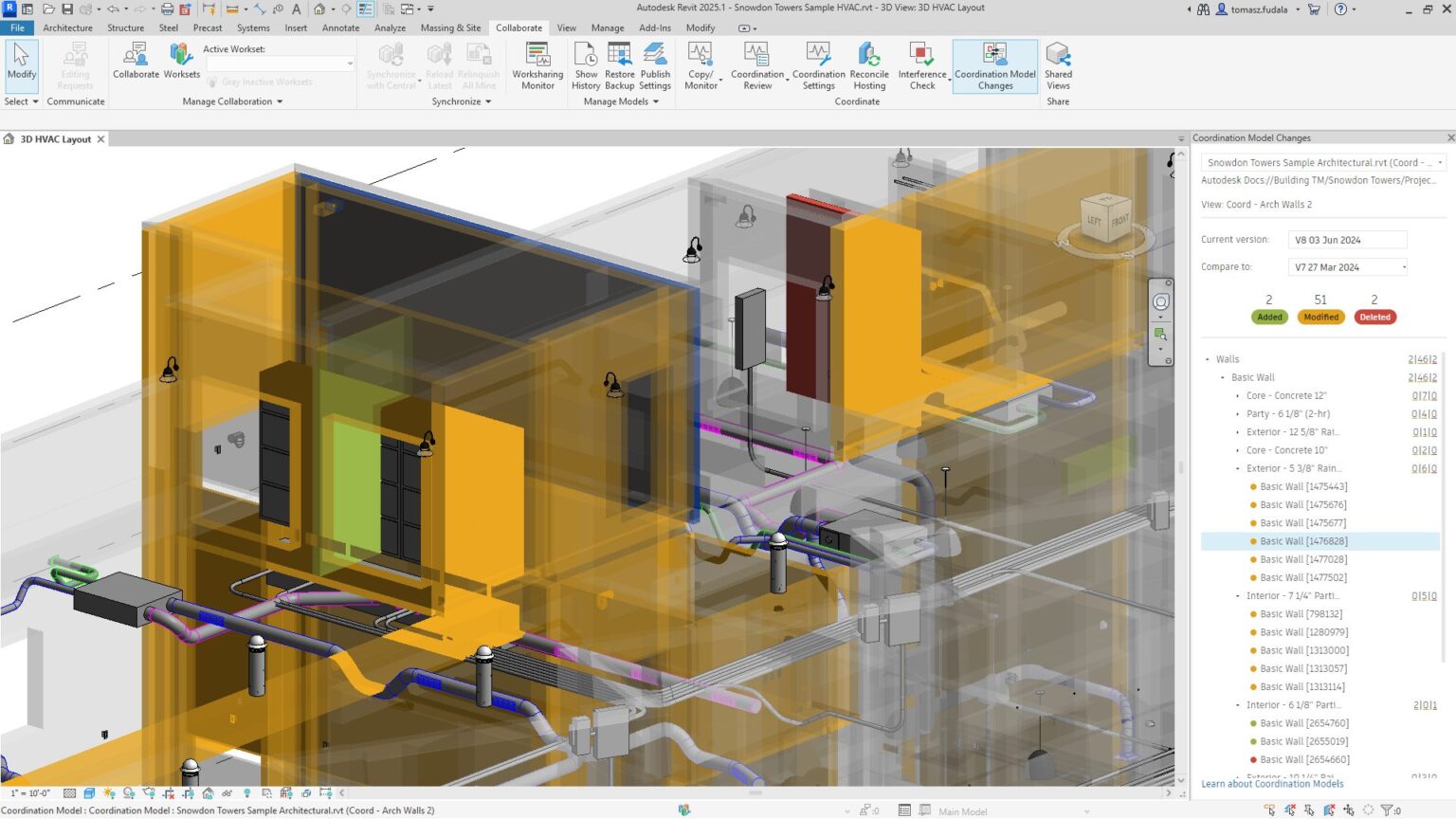Click Learn about Coordination Models link
1456x819 pixels.
[x=1272, y=783]
